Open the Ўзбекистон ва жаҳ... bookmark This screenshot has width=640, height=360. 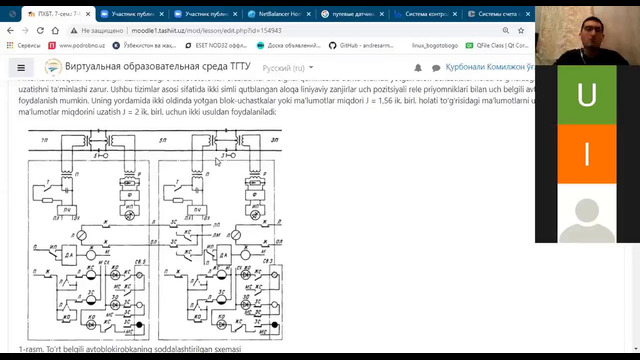point(144,45)
